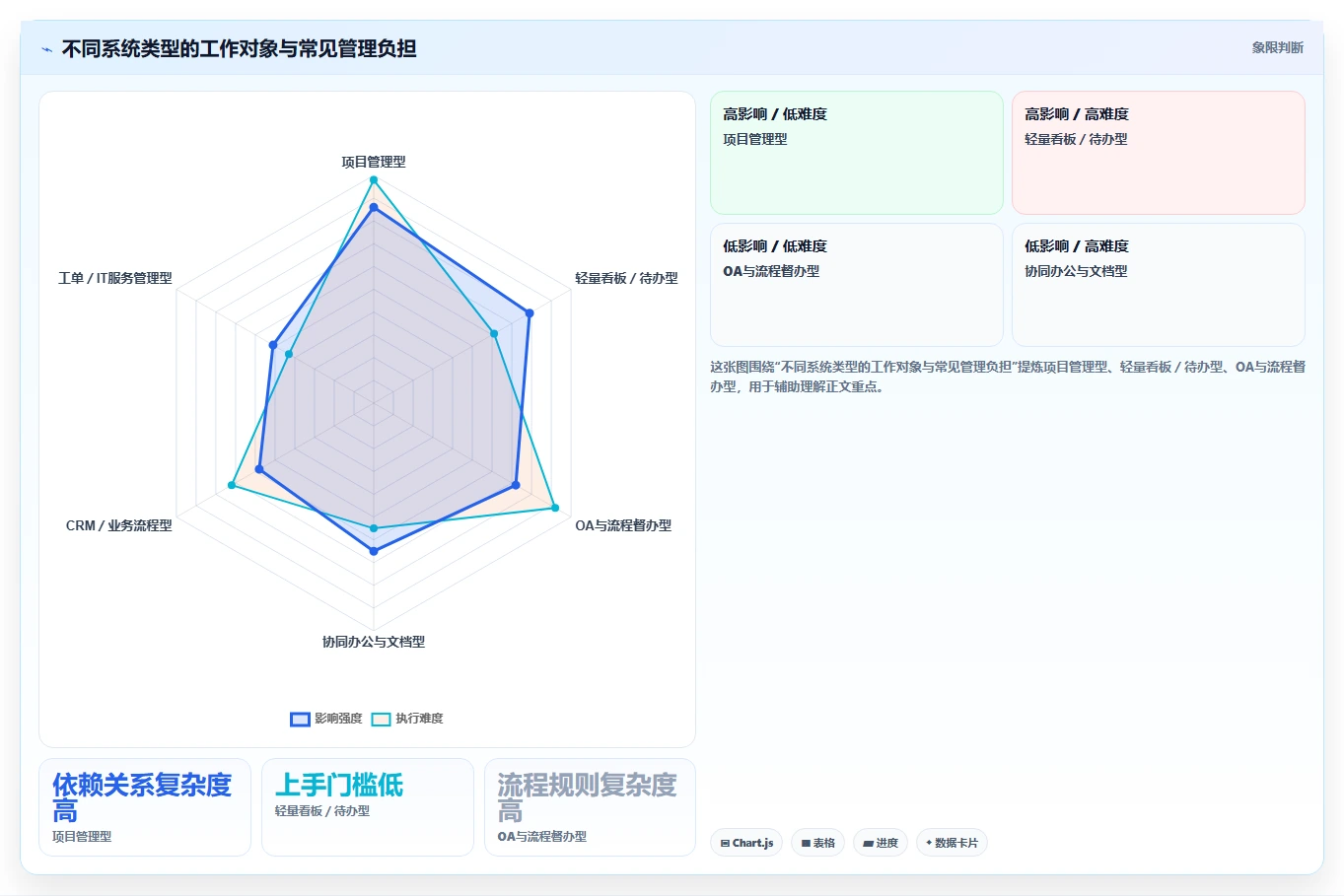
Task: Click the blue data point nearest 工单 / IT服务管理型
Action: click(x=272, y=345)
